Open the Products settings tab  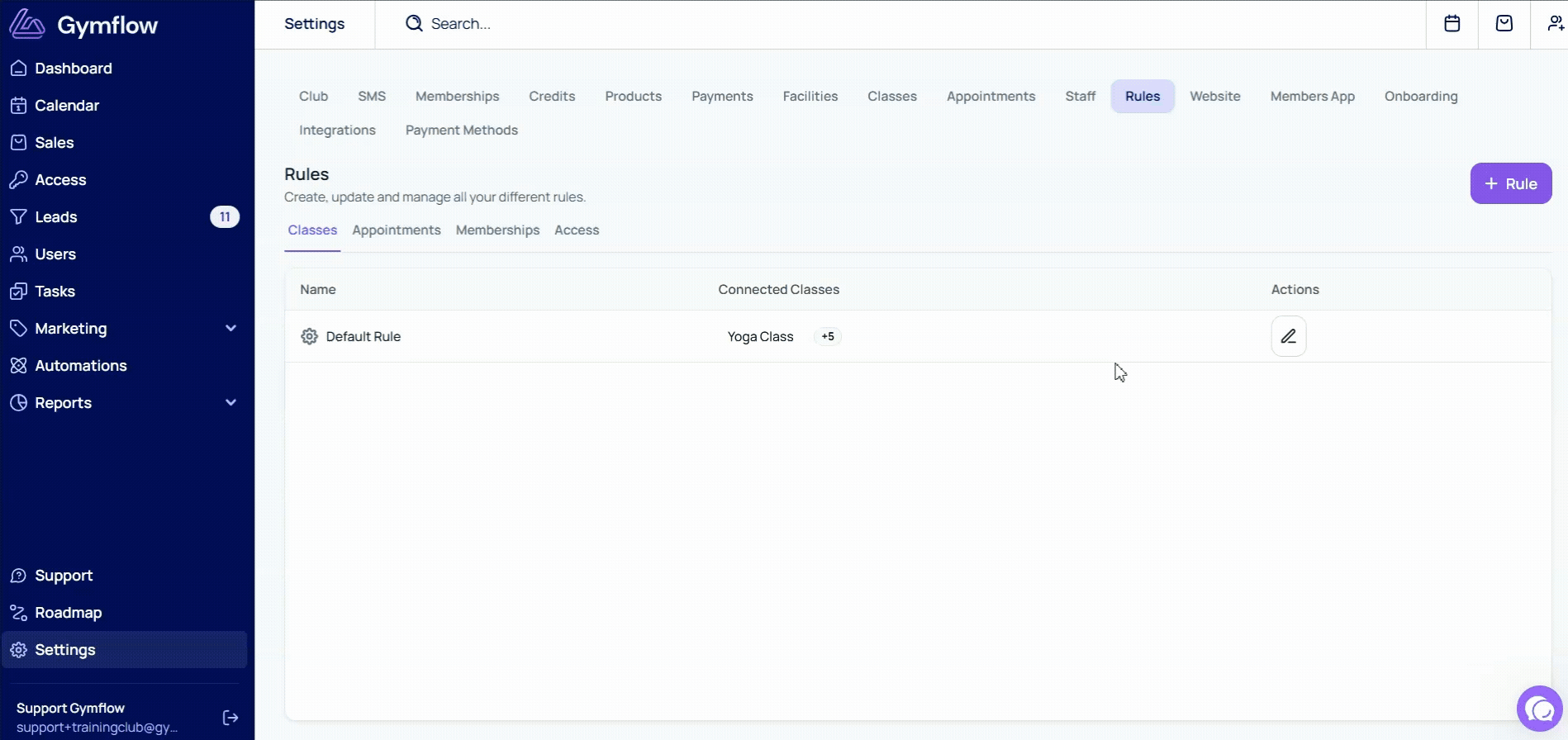[634, 97]
